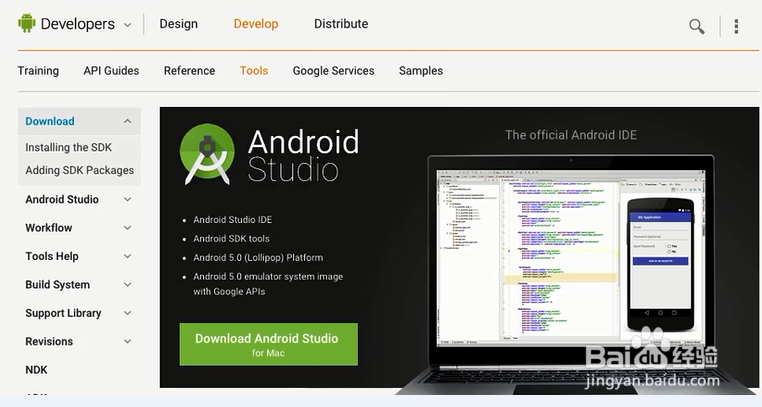Expand the Build System chevron

pos(127,285)
